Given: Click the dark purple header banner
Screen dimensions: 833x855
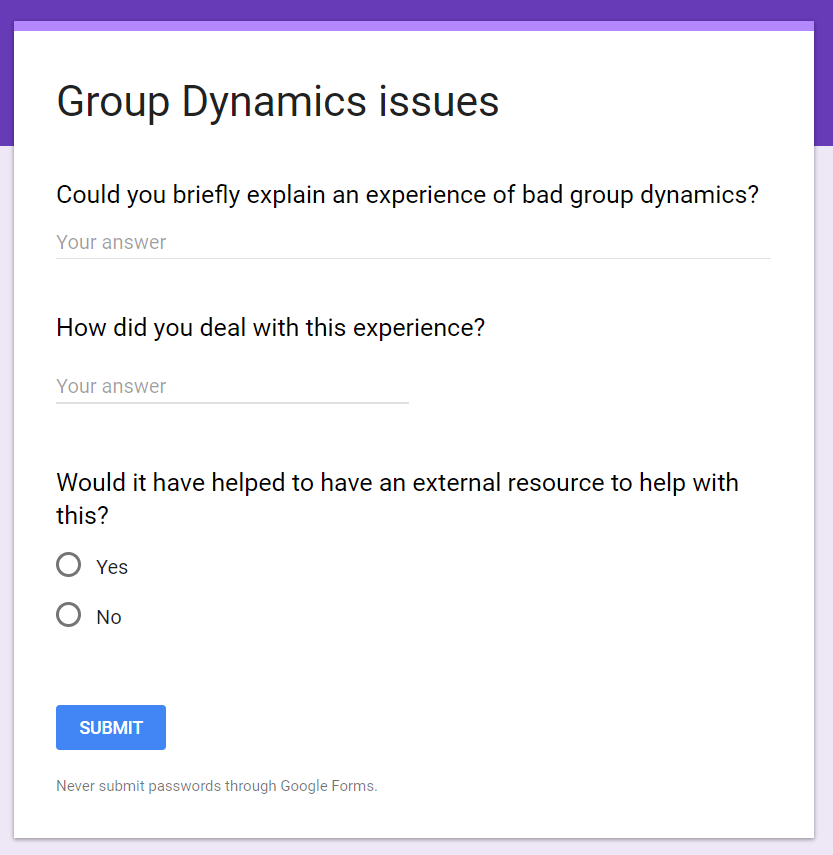Looking at the screenshot, I should click(416, 10).
